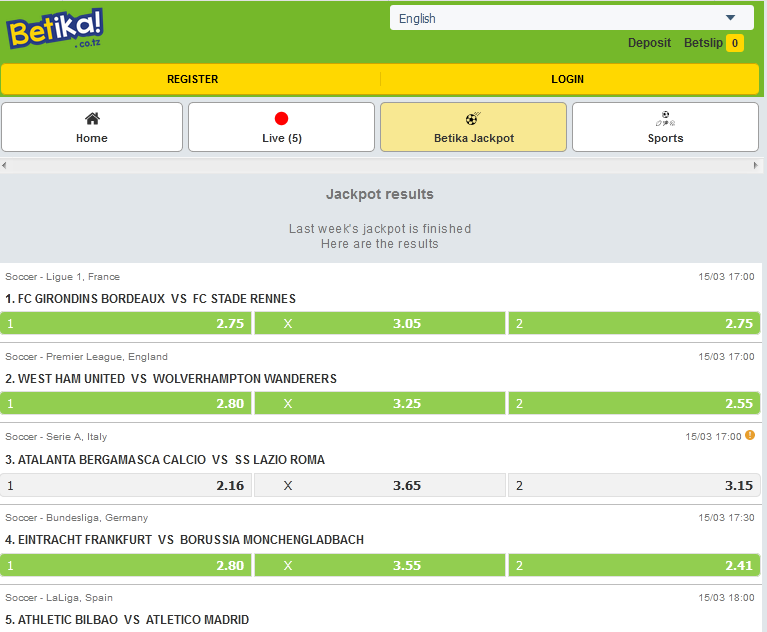
Task: Select draw 3.55 for Frankfurt match
Action: pos(380,565)
